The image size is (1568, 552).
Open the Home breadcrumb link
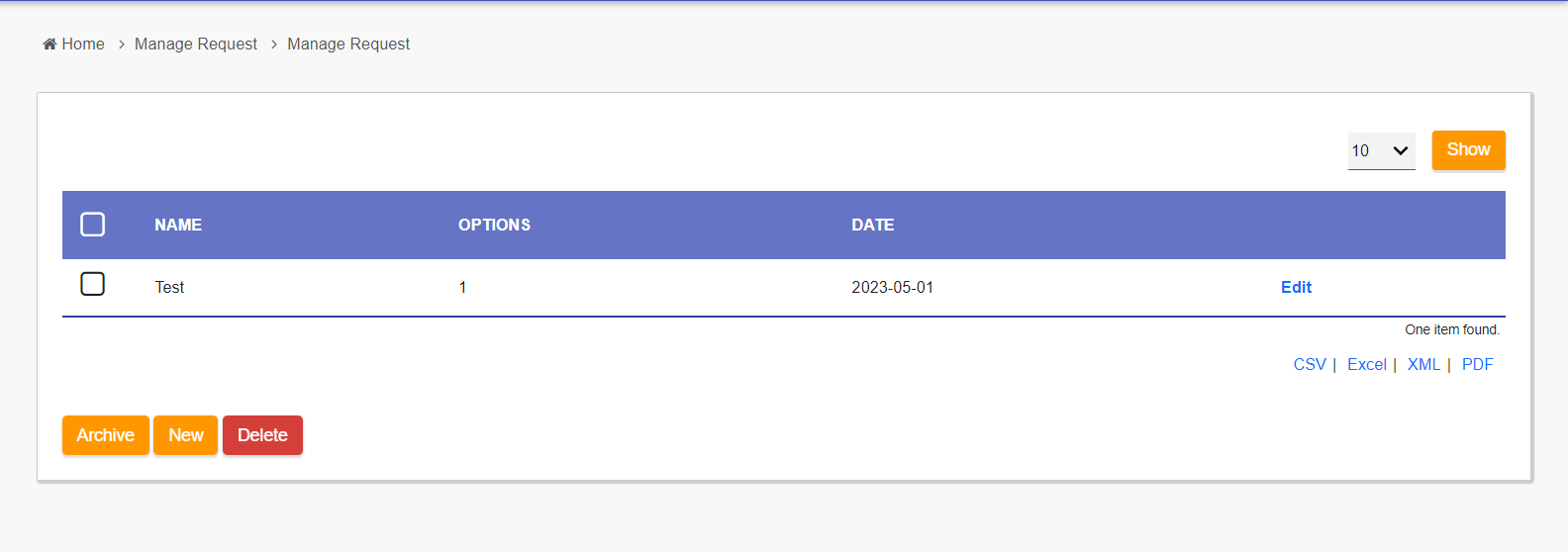click(x=83, y=44)
